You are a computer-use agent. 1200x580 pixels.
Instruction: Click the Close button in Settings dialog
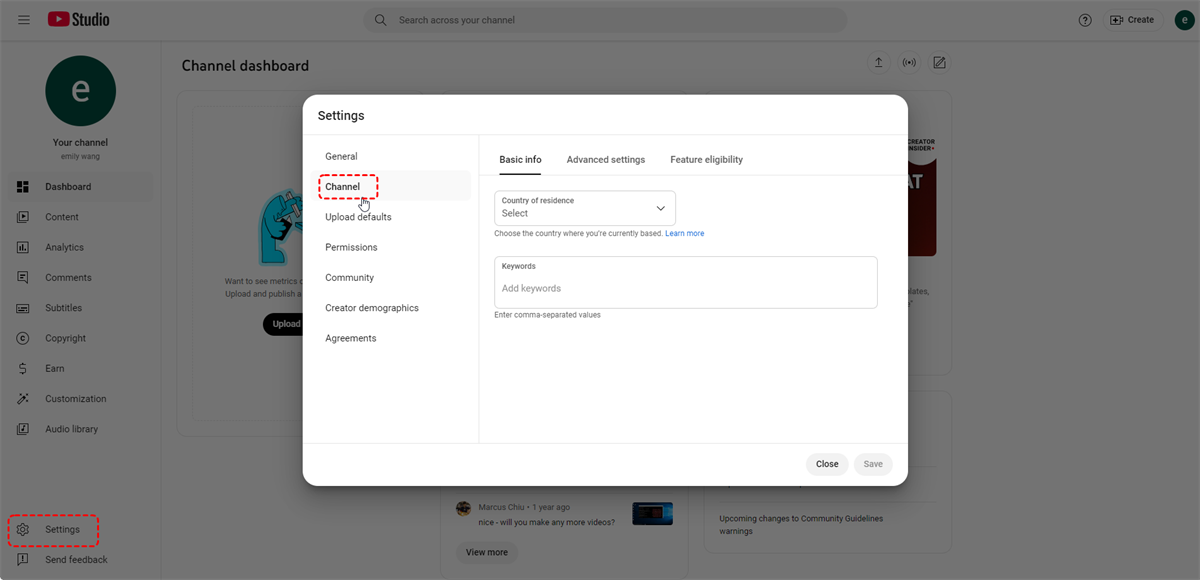[x=827, y=464]
